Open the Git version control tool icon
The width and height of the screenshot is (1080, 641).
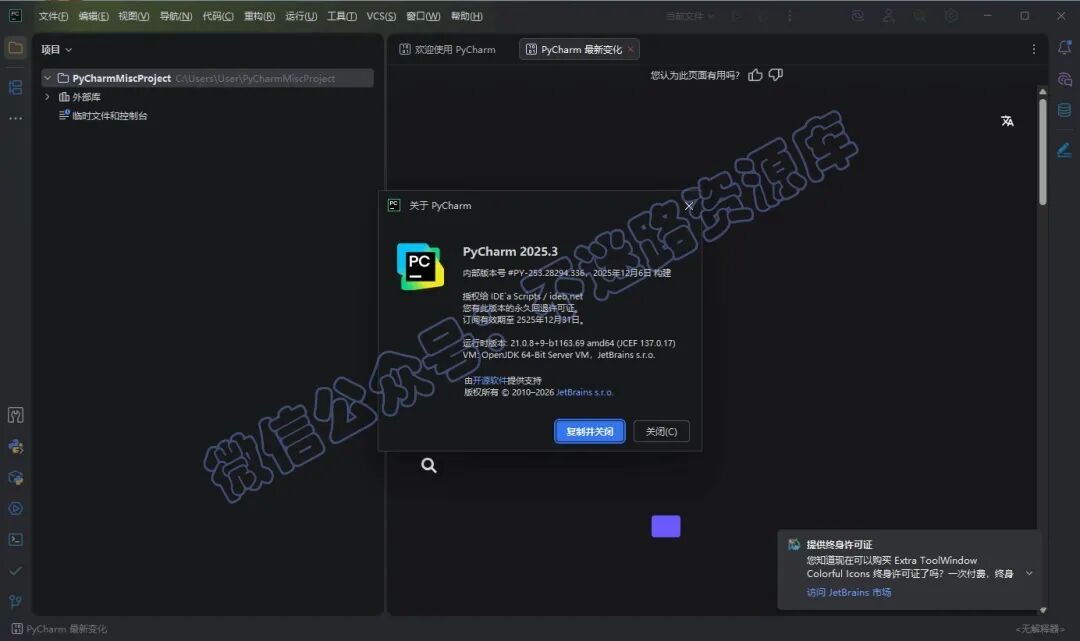tap(16, 602)
